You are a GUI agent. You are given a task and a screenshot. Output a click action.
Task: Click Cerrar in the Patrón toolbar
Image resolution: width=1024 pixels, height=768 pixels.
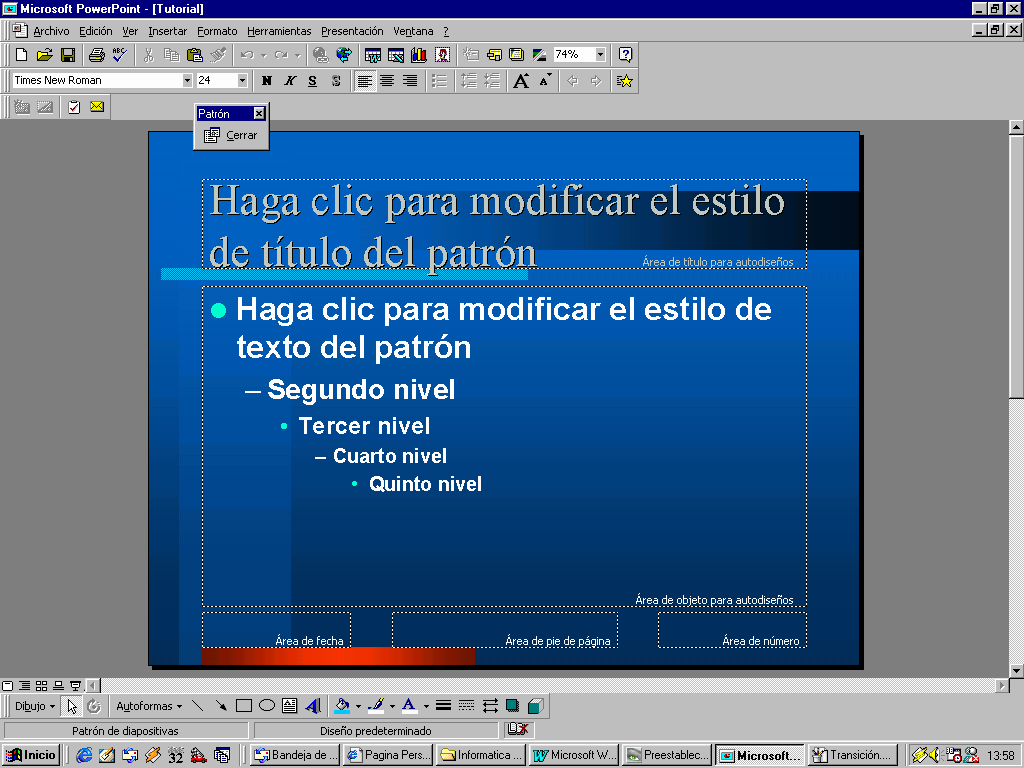point(231,135)
